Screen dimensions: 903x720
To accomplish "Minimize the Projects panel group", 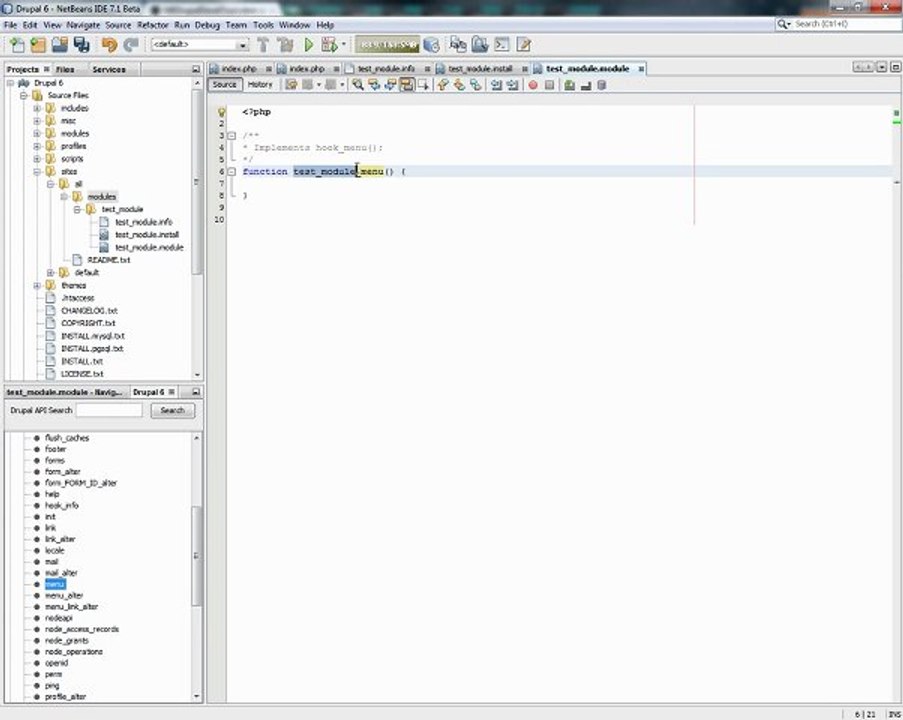I will [196, 69].
